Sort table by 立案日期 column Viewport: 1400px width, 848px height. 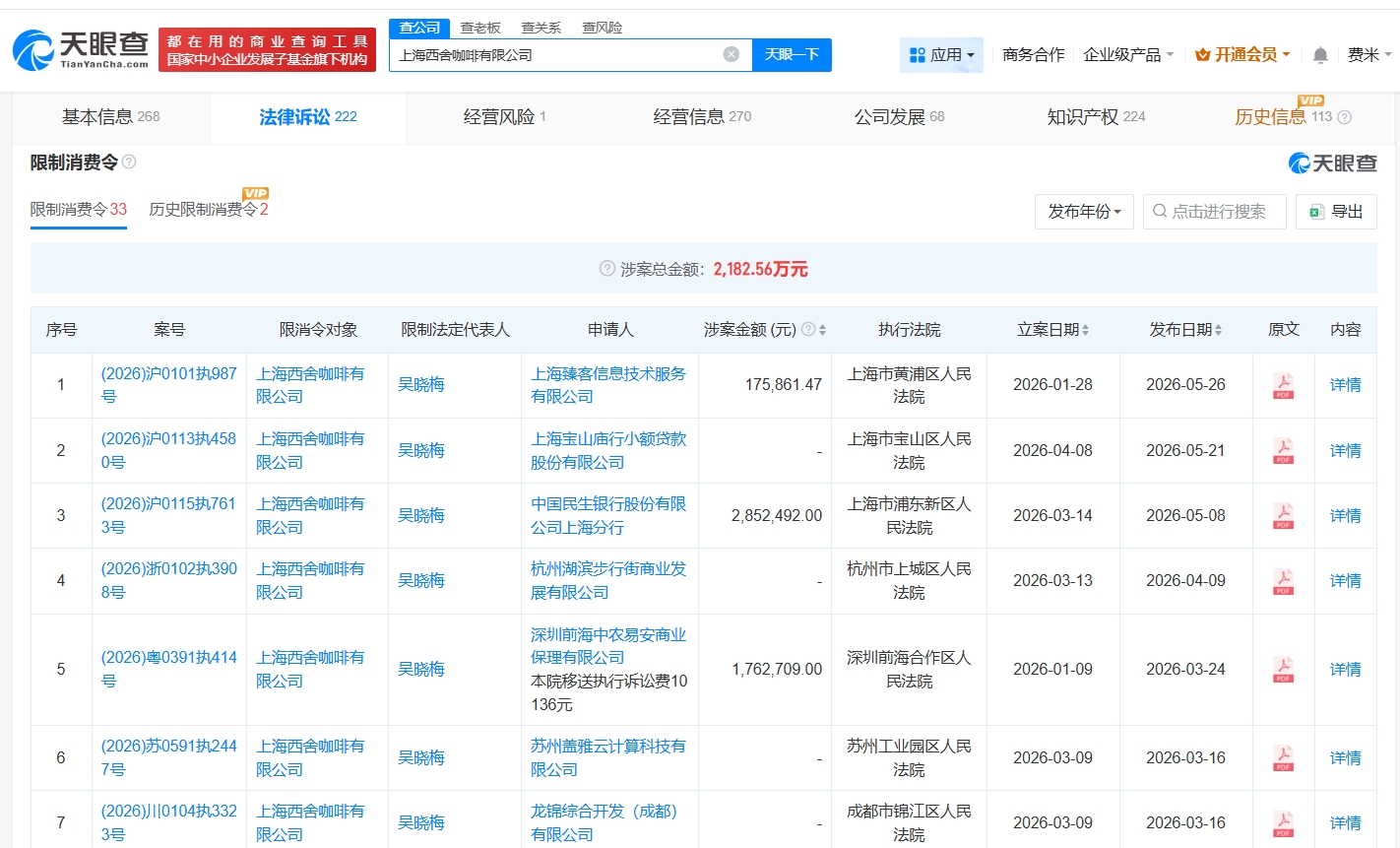point(1085,330)
